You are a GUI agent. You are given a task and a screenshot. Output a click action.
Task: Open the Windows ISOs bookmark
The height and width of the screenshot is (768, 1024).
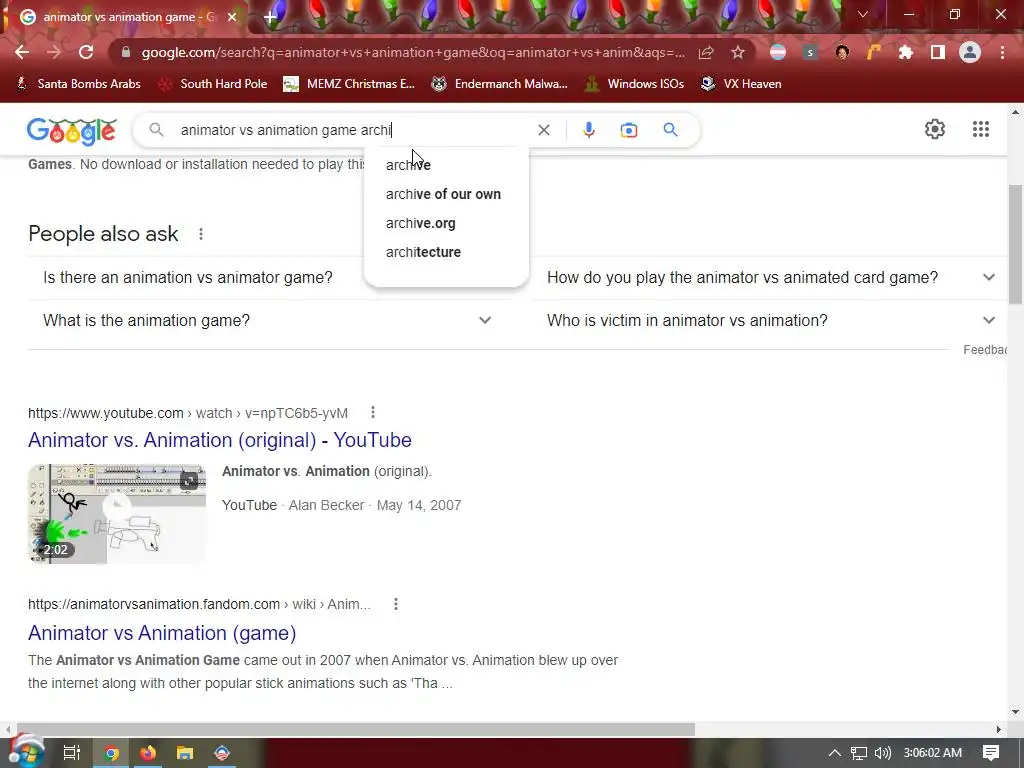(x=634, y=84)
